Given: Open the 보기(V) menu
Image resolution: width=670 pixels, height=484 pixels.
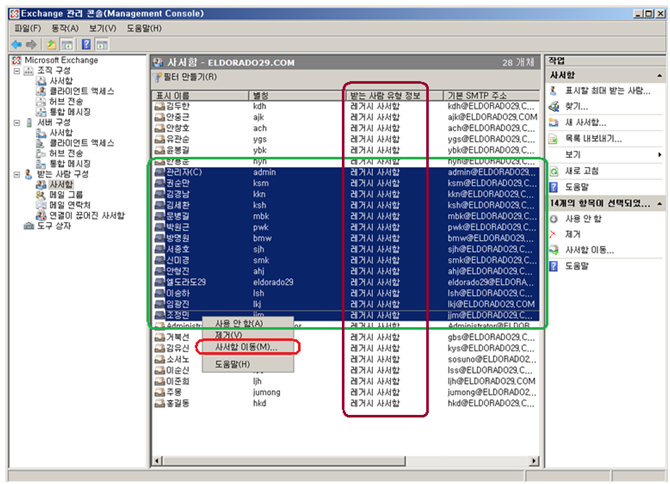Looking at the screenshot, I should point(103,28).
